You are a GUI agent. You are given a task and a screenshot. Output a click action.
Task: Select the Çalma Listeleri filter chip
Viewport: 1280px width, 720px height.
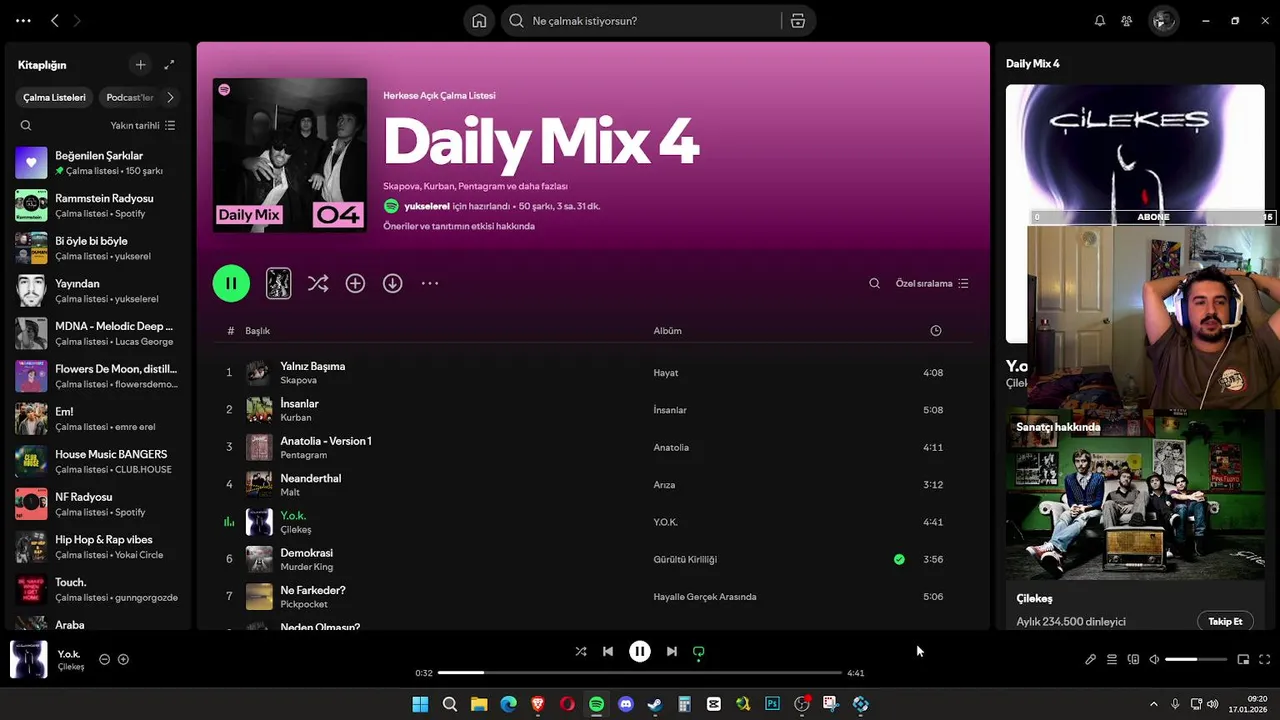55,97
